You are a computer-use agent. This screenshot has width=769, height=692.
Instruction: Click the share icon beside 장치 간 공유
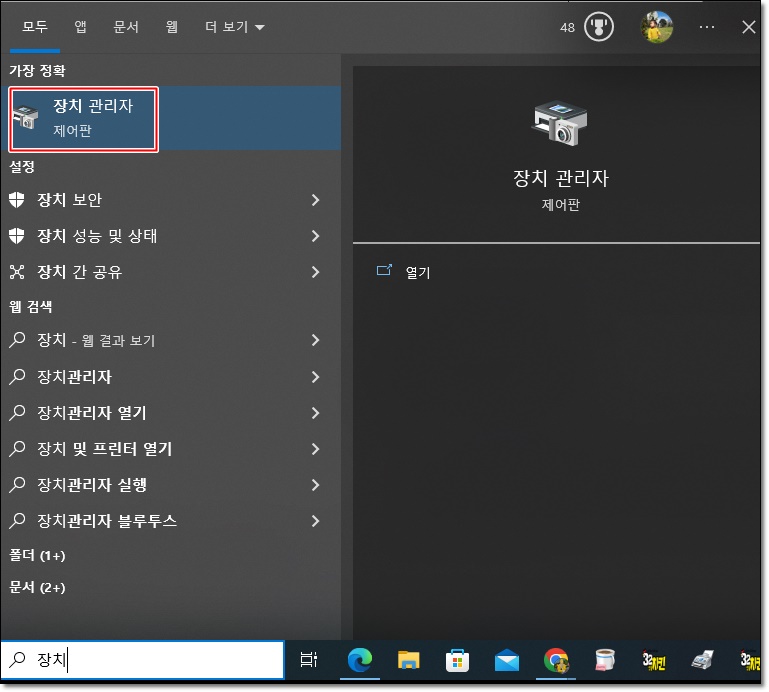point(17,272)
